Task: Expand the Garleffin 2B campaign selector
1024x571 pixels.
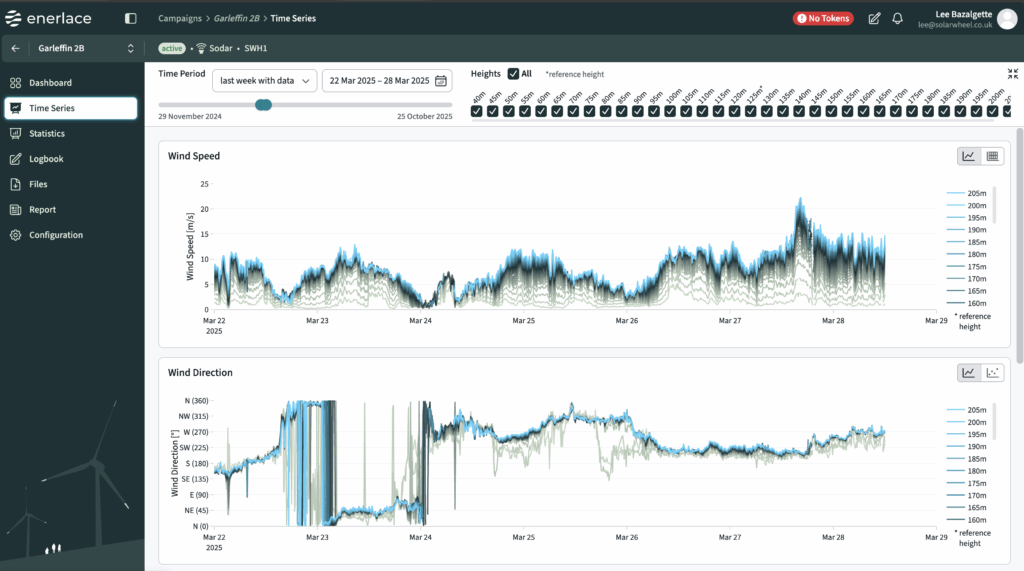Action: point(130,48)
